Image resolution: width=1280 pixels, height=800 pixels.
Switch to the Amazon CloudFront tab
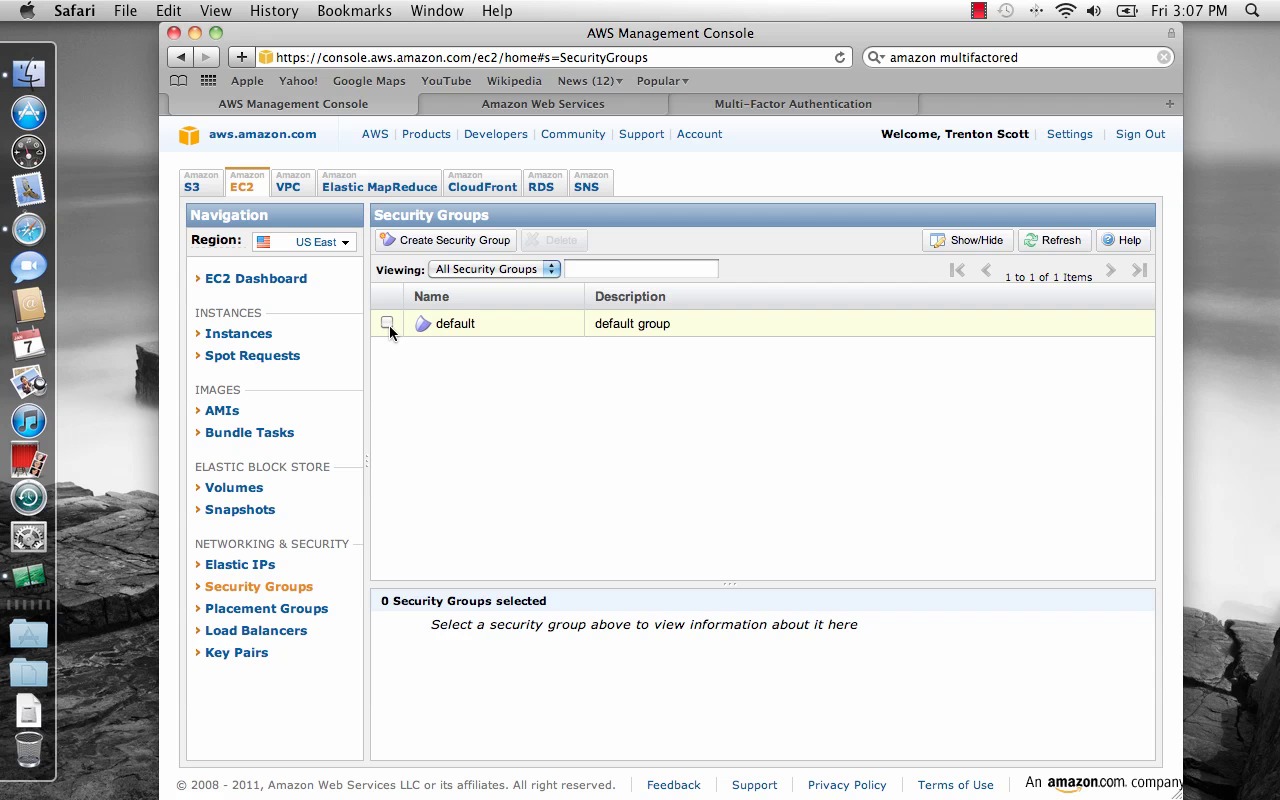[482, 182]
